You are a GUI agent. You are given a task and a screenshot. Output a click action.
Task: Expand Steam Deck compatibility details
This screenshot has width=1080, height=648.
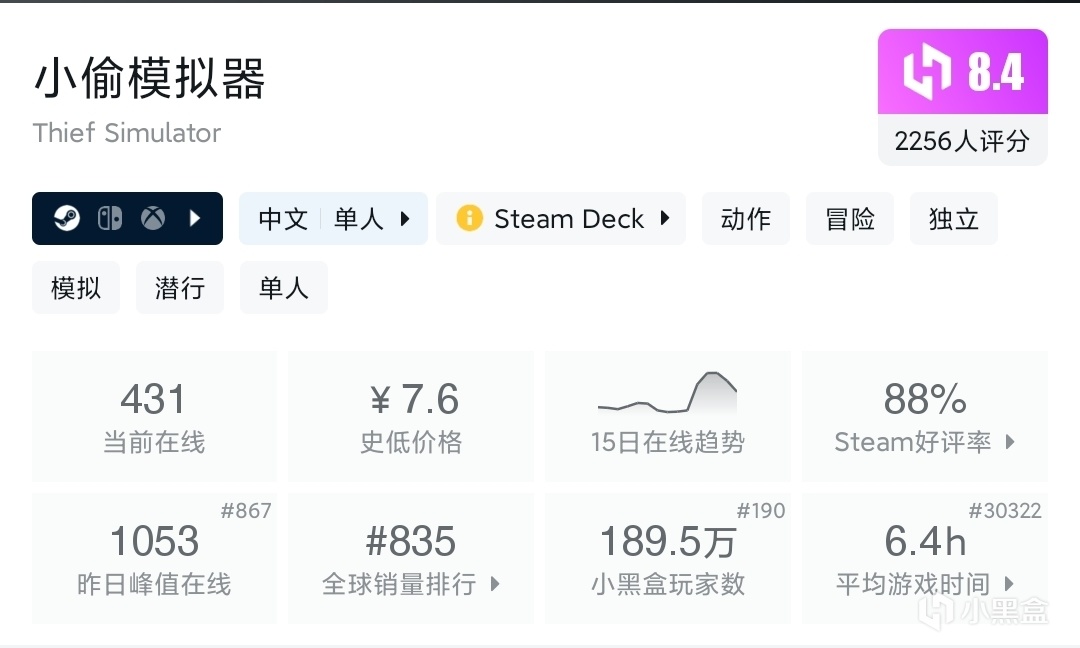pos(665,218)
